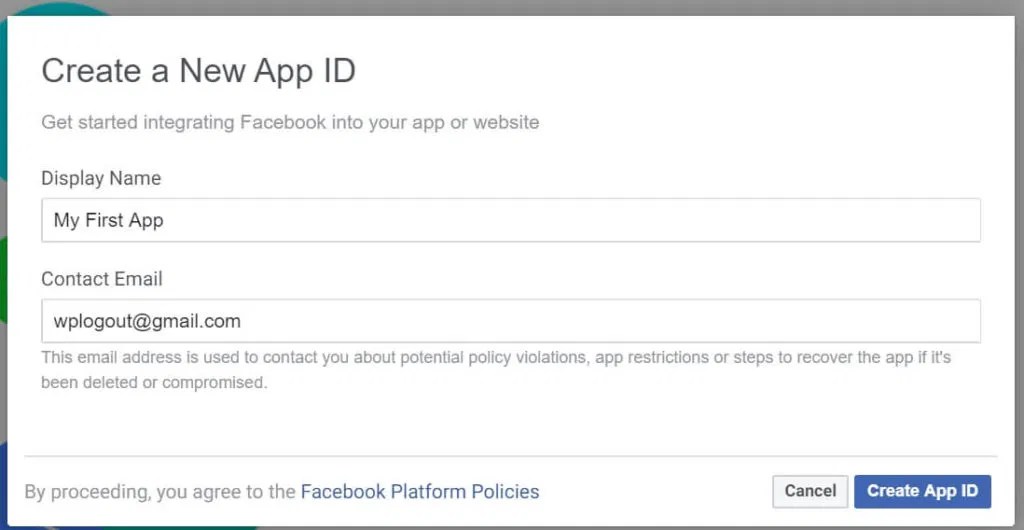Click the Cancel button
Viewport: 1024px width, 530px height.
[x=810, y=491]
